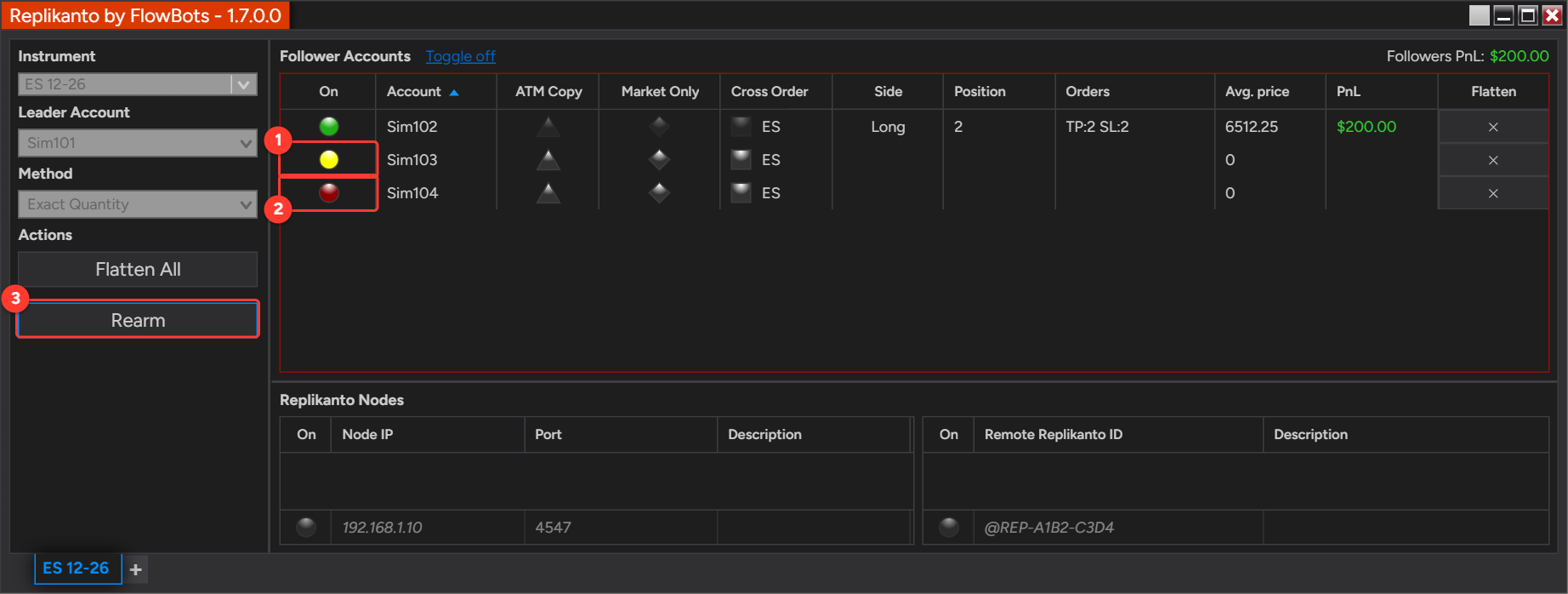Toggle Market Only diamond for Sim102
Viewport: 1568px width, 594px height.
(659, 127)
